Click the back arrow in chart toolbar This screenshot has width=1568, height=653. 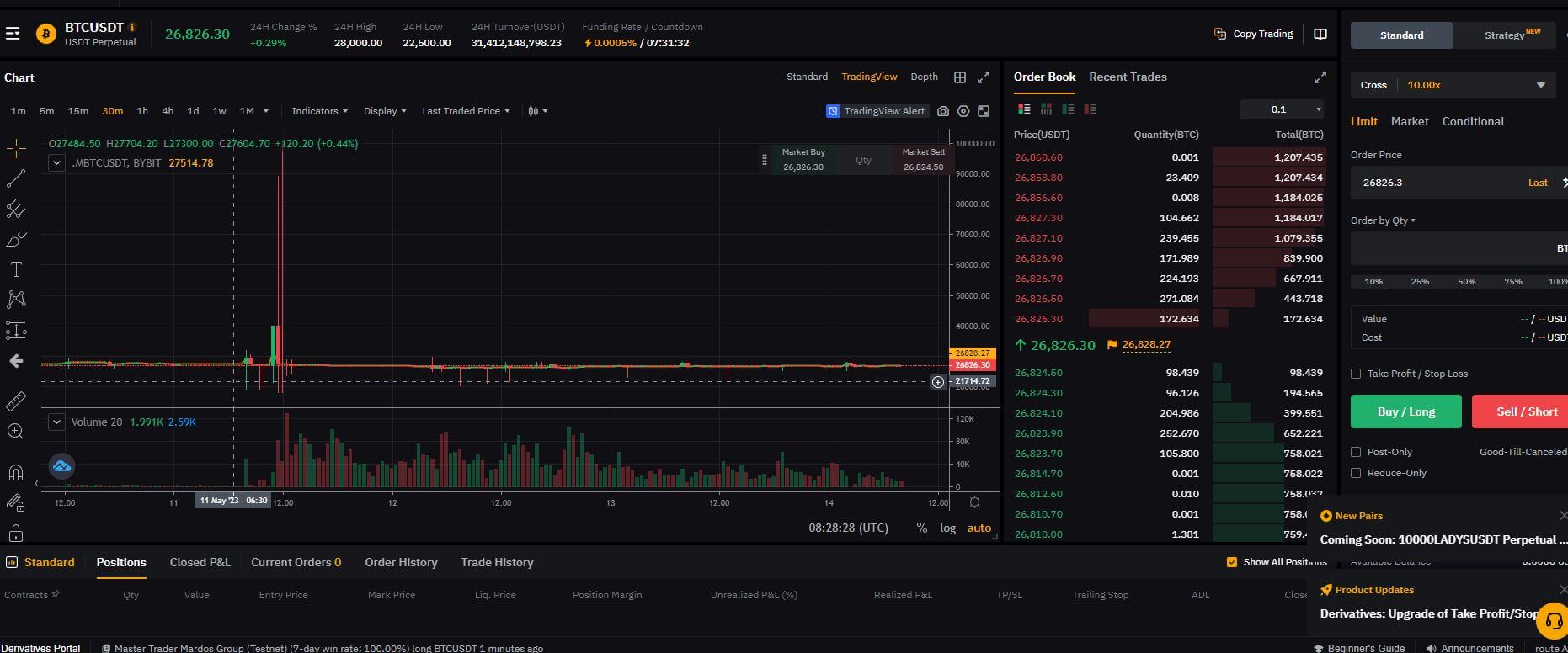tap(16, 361)
